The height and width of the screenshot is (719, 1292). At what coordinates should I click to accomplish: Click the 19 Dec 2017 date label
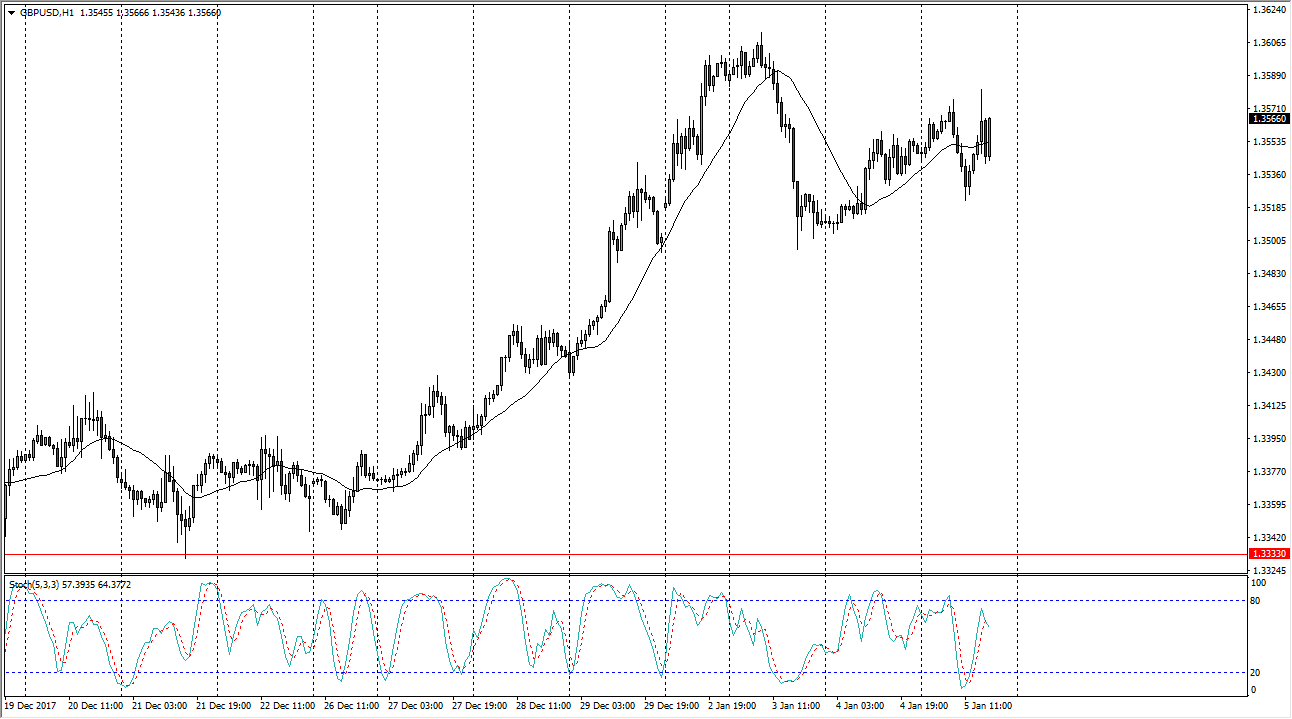[x=32, y=706]
